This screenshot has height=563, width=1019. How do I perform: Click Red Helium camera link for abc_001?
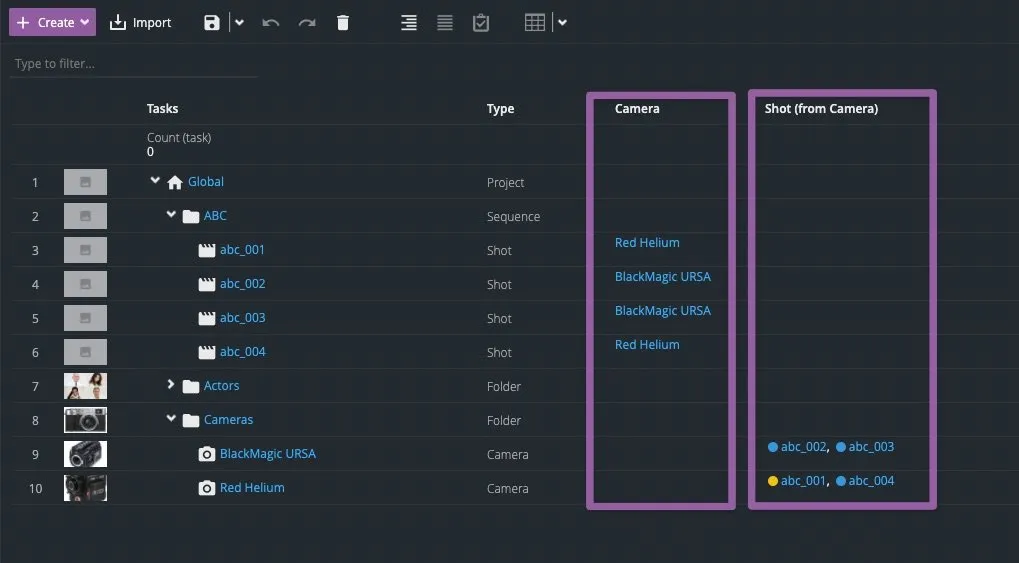pyautogui.click(x=647, y=243)
